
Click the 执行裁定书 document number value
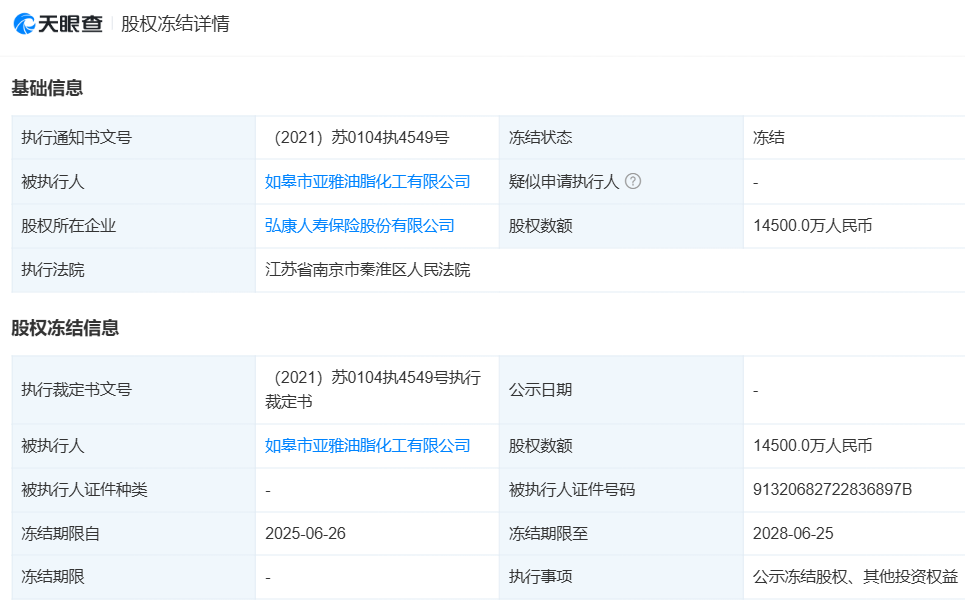click(x=373, y=390)
